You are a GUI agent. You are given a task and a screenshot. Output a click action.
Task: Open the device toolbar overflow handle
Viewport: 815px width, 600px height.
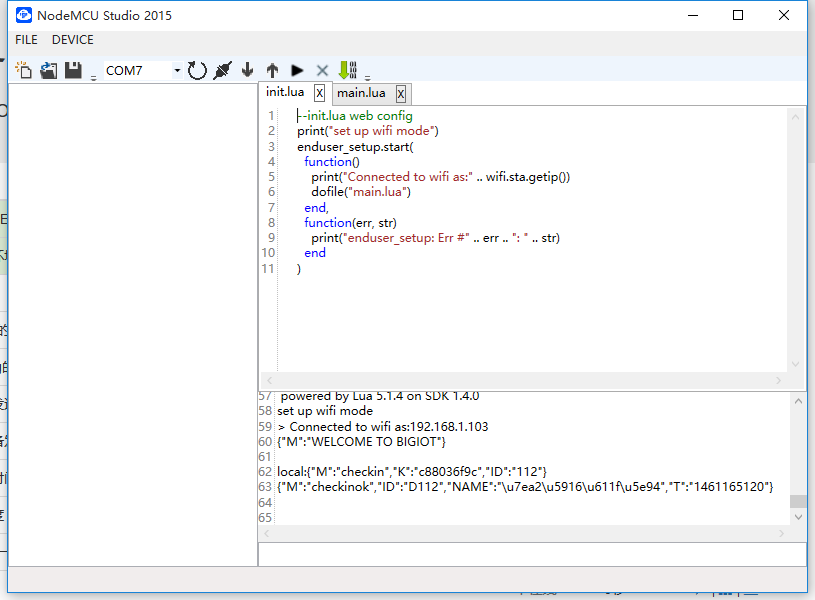[x=367, y=78]
